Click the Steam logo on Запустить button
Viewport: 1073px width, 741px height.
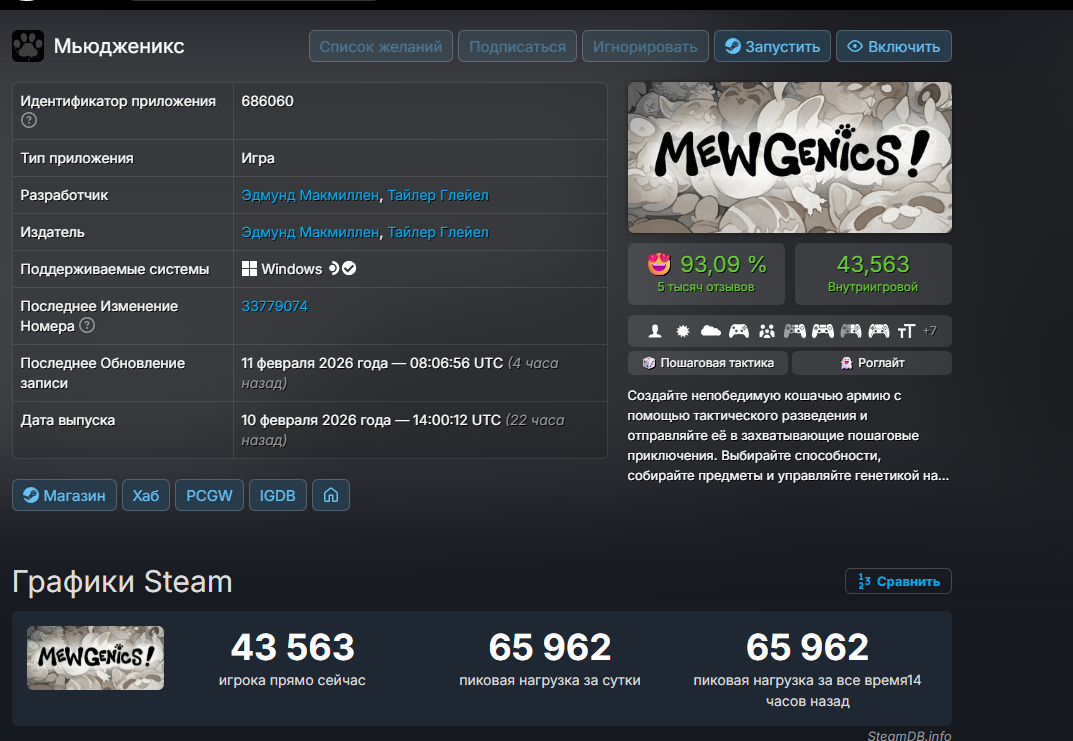coord(733,47)
